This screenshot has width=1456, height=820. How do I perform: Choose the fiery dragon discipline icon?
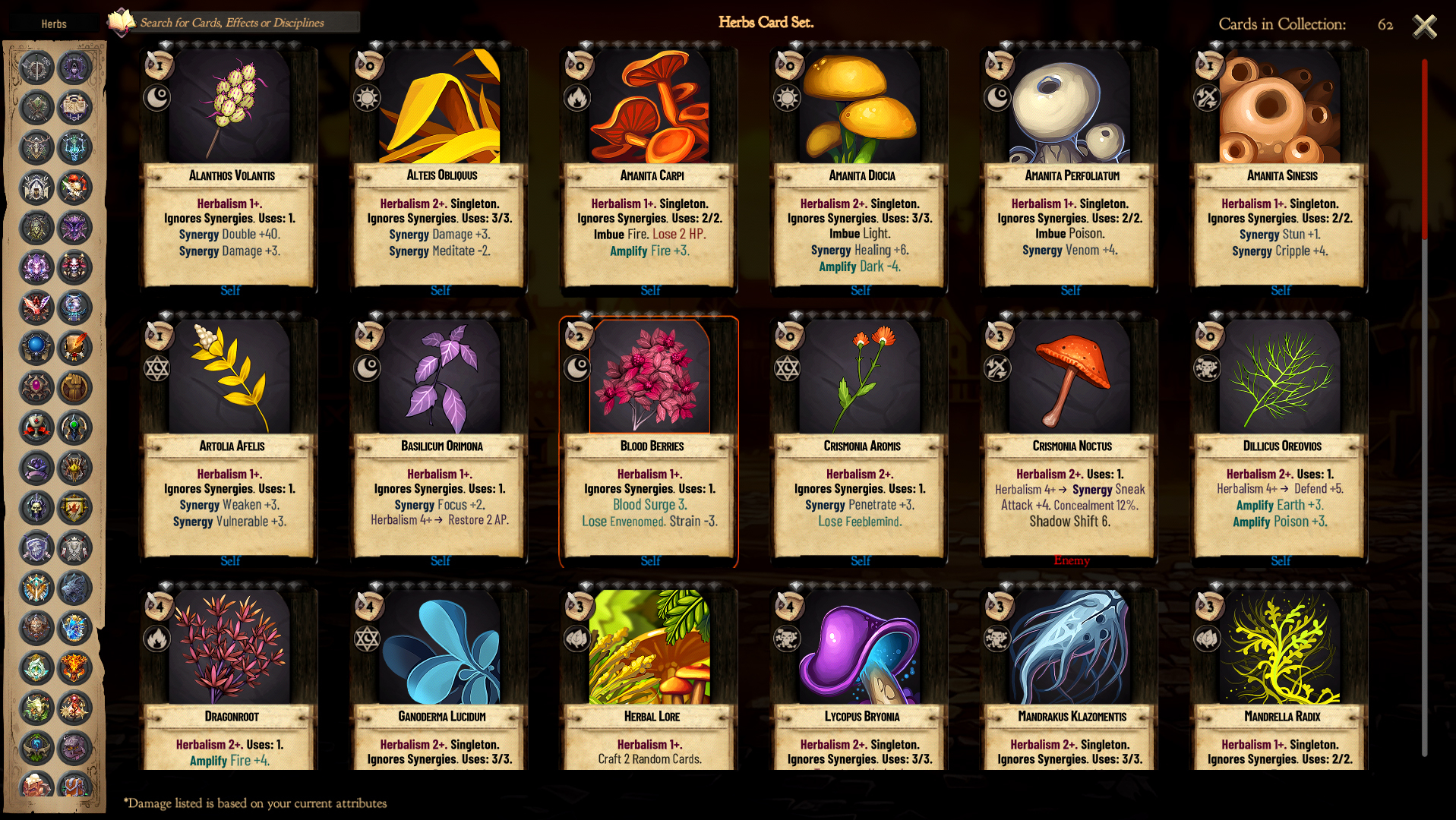coord(74,667)
